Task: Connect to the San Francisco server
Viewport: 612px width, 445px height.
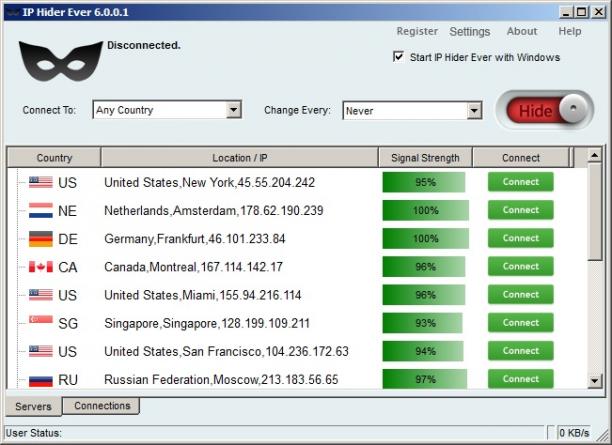Action: pos(520,351)
